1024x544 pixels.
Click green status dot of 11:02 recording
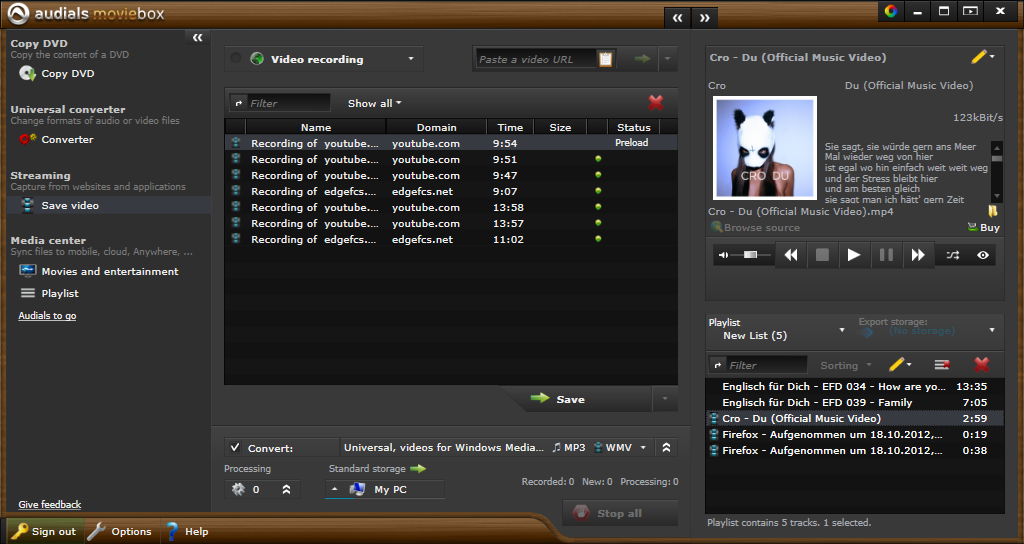click(598, 239)
